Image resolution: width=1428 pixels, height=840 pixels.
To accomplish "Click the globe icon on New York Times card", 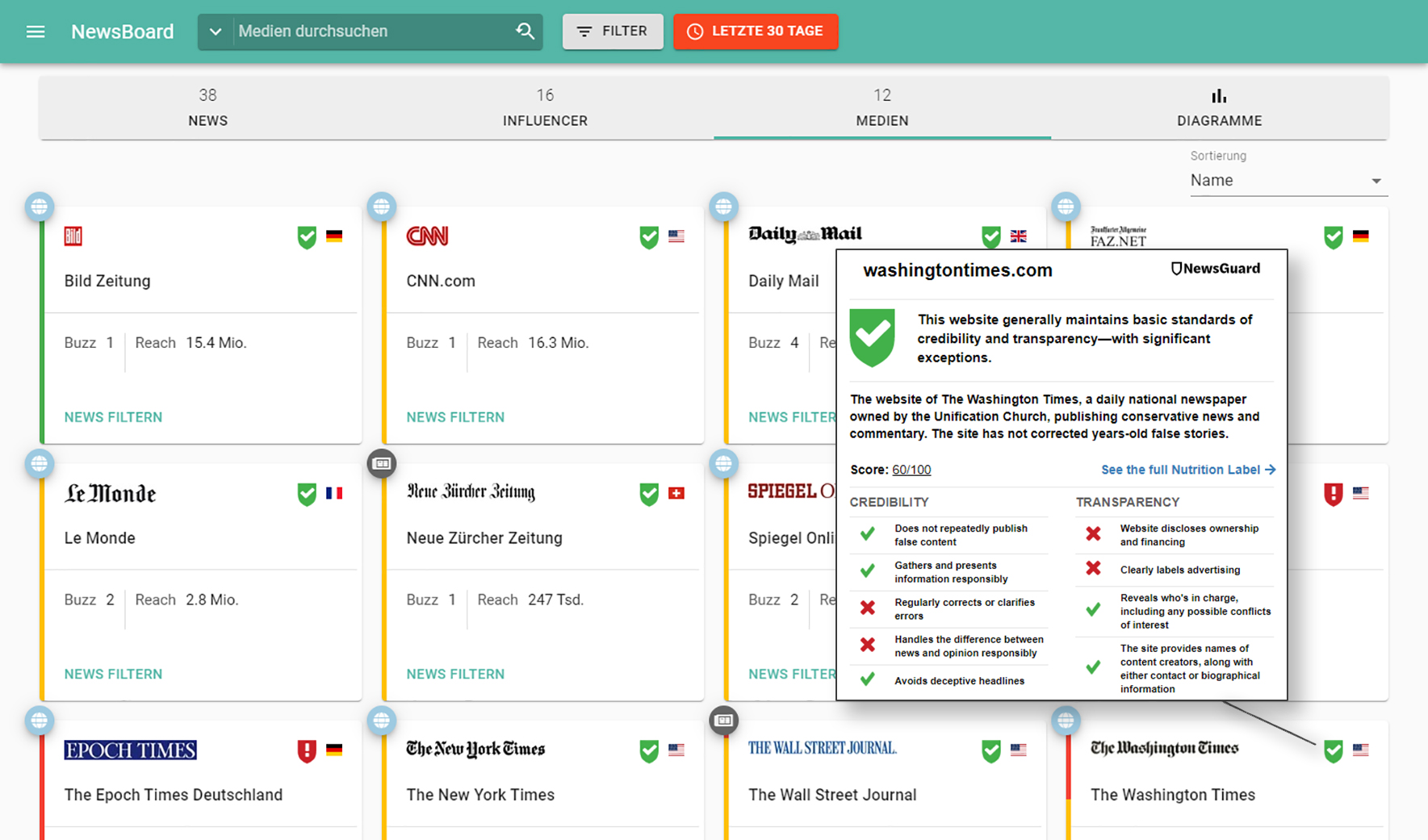I will (x=382, y=720).
